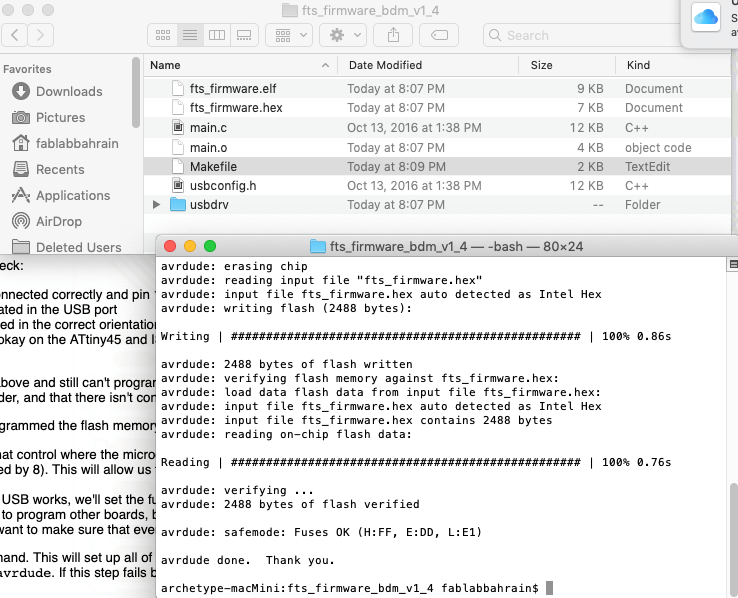Go back in Finder history

[x=15, y=35]
